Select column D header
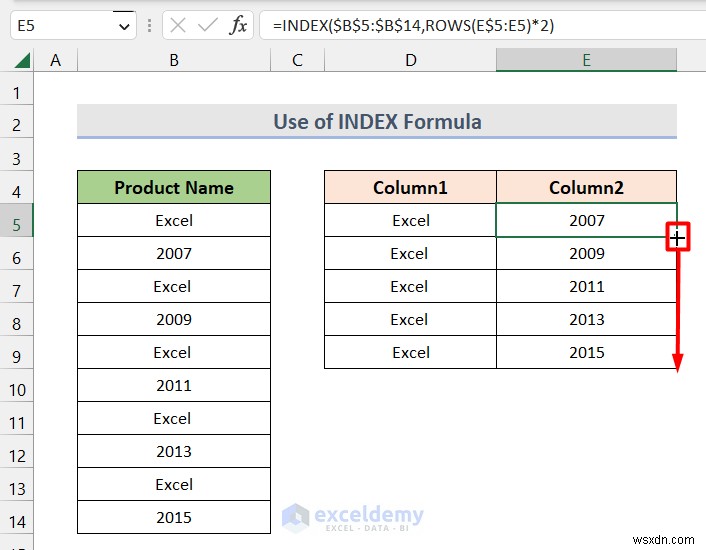Screen dimensions: 706x550 [410, 60]
